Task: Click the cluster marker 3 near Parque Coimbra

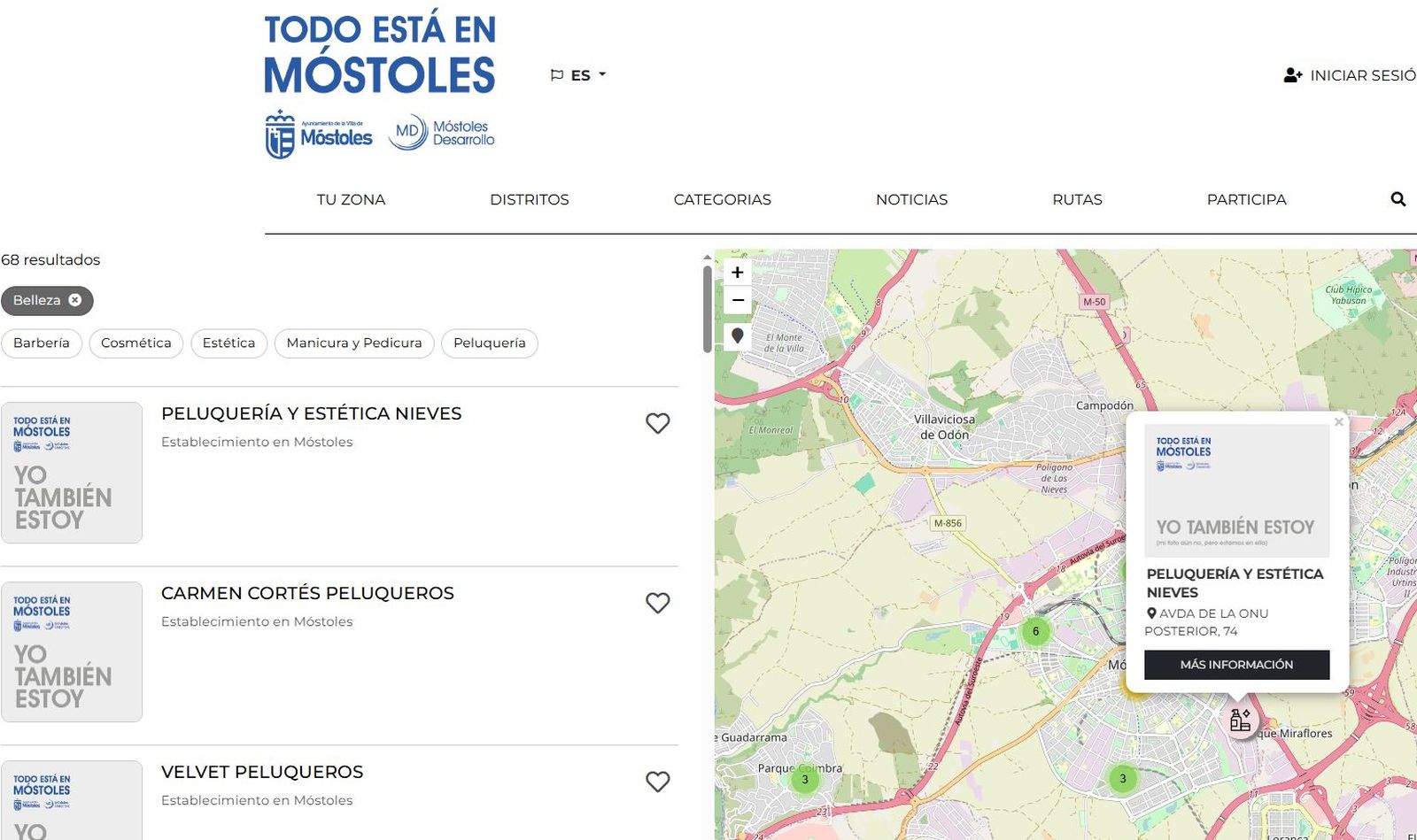Action: coord(805,780)
